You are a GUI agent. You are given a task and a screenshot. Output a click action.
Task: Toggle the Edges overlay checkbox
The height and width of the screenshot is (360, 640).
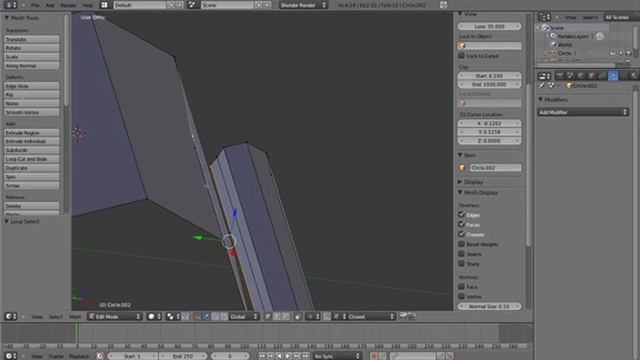tap(462, 215)
